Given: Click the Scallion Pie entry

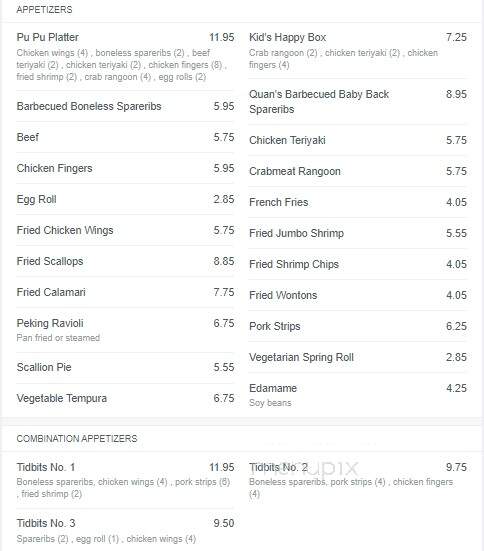Looking at the screenshot, I should click(125, 367).
